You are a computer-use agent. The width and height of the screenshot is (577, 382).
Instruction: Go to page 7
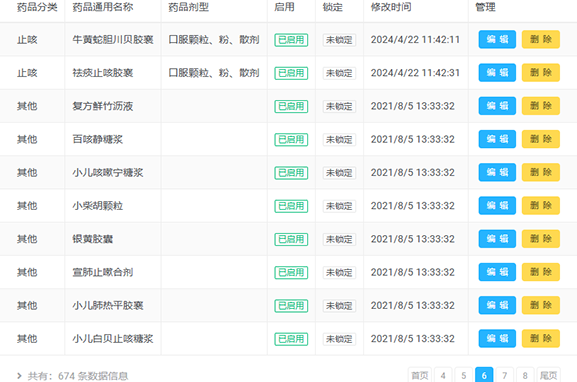click(505, 375)
